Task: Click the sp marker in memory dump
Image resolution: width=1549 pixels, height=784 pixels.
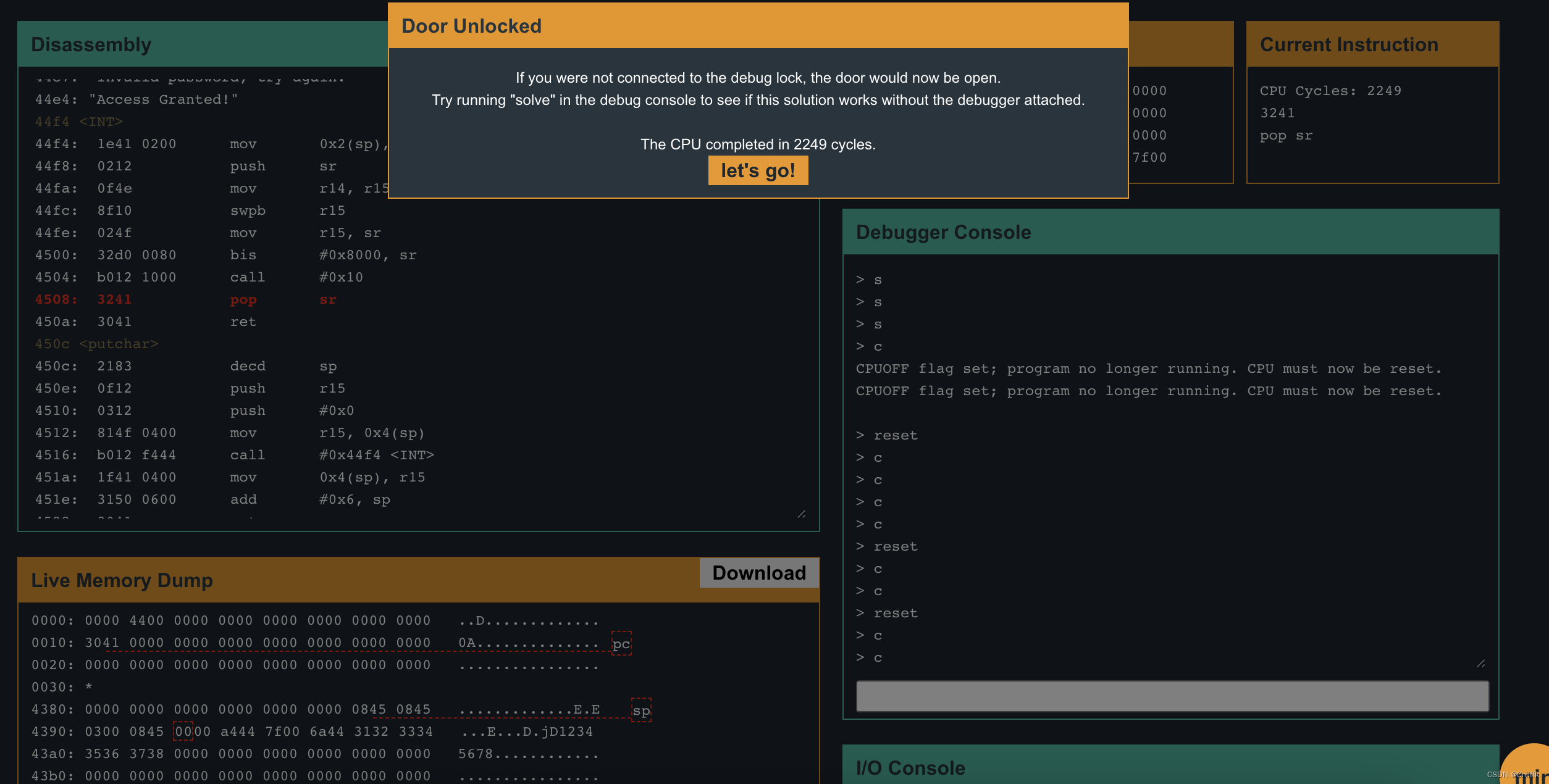Action: click(x=641, y=710)
